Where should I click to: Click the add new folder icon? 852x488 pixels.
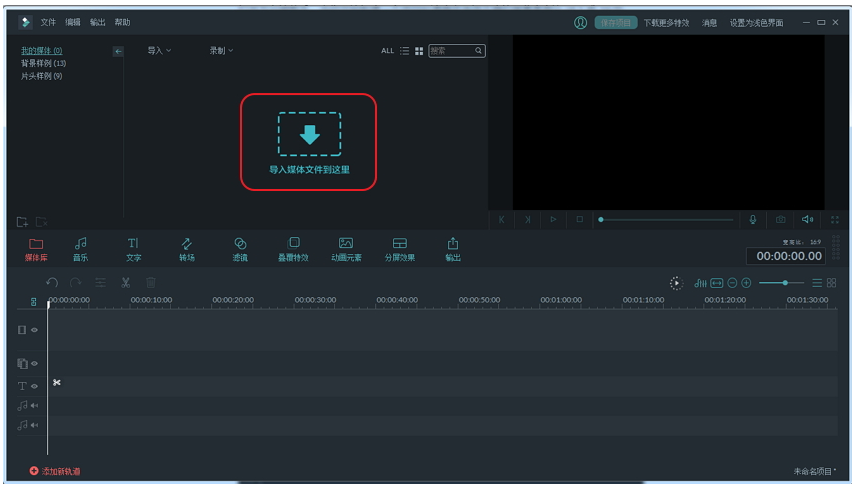(x=22, y=222)
